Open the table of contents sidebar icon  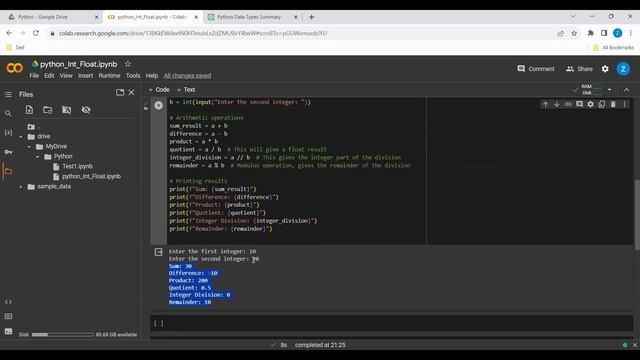pyautogui.click(x=8, y=94)
